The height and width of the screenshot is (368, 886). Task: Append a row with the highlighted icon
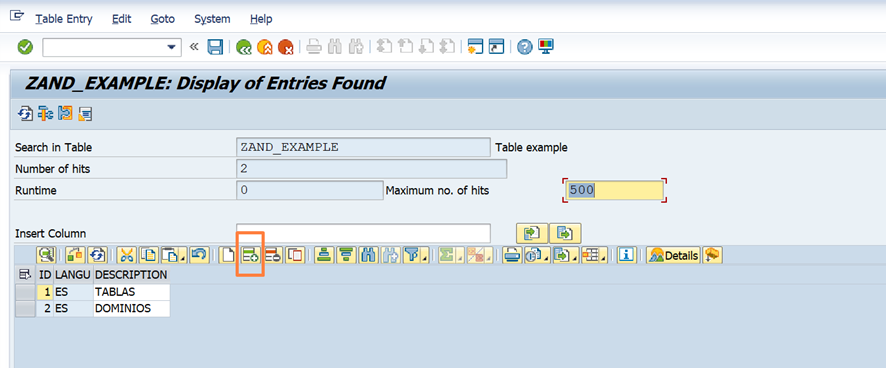tap(250, 255)
